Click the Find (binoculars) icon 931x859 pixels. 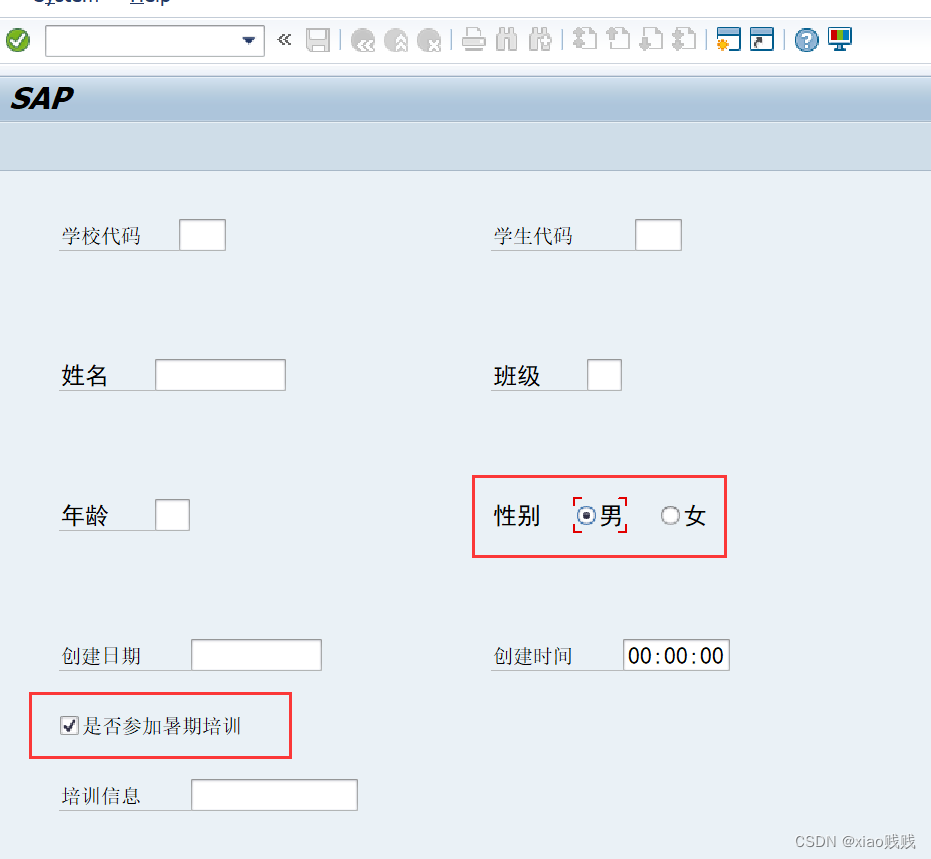click(506, 40)
